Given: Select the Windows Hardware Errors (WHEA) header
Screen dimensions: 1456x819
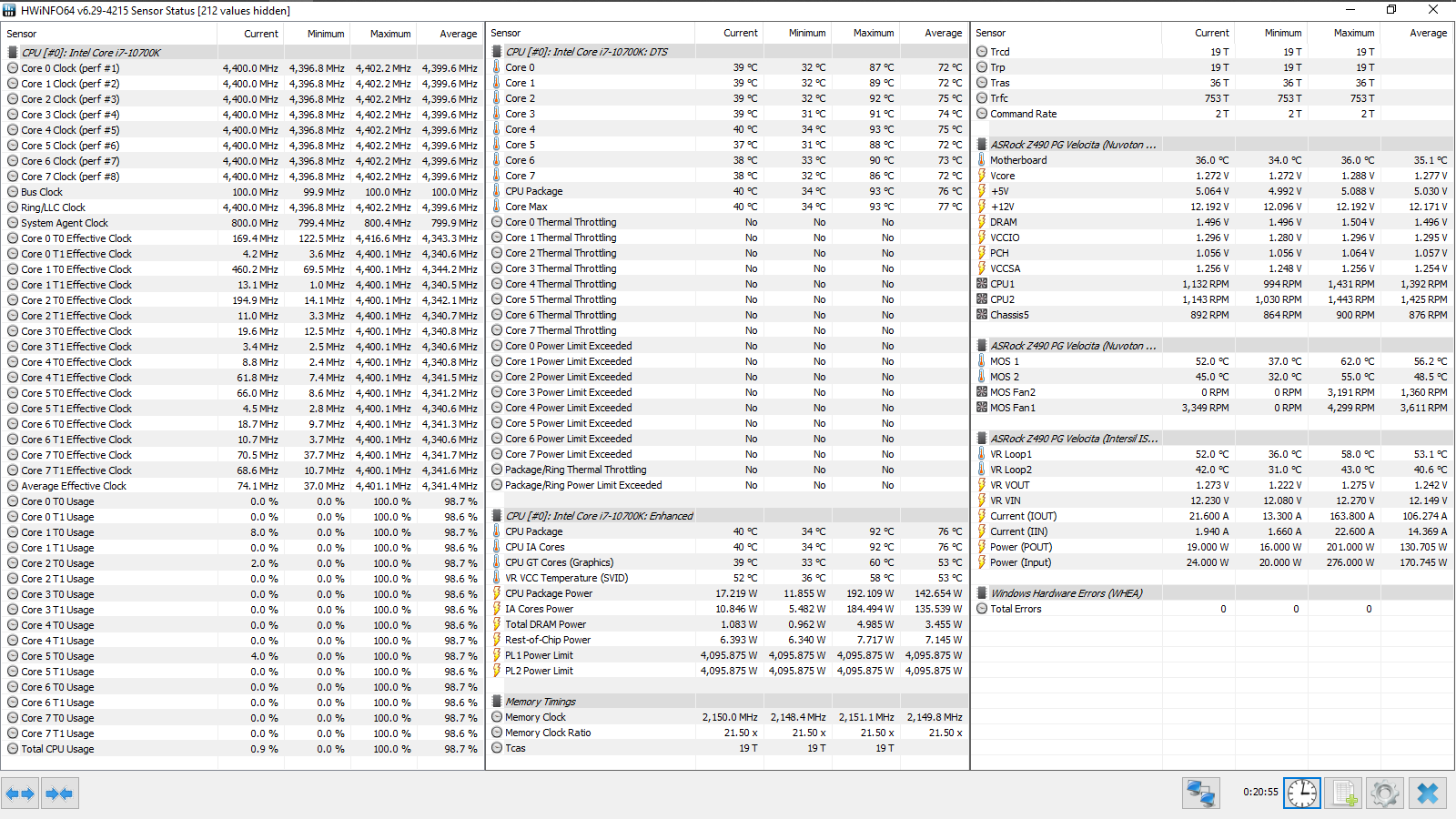Looking at the screenshot, I should [1212, 593].
